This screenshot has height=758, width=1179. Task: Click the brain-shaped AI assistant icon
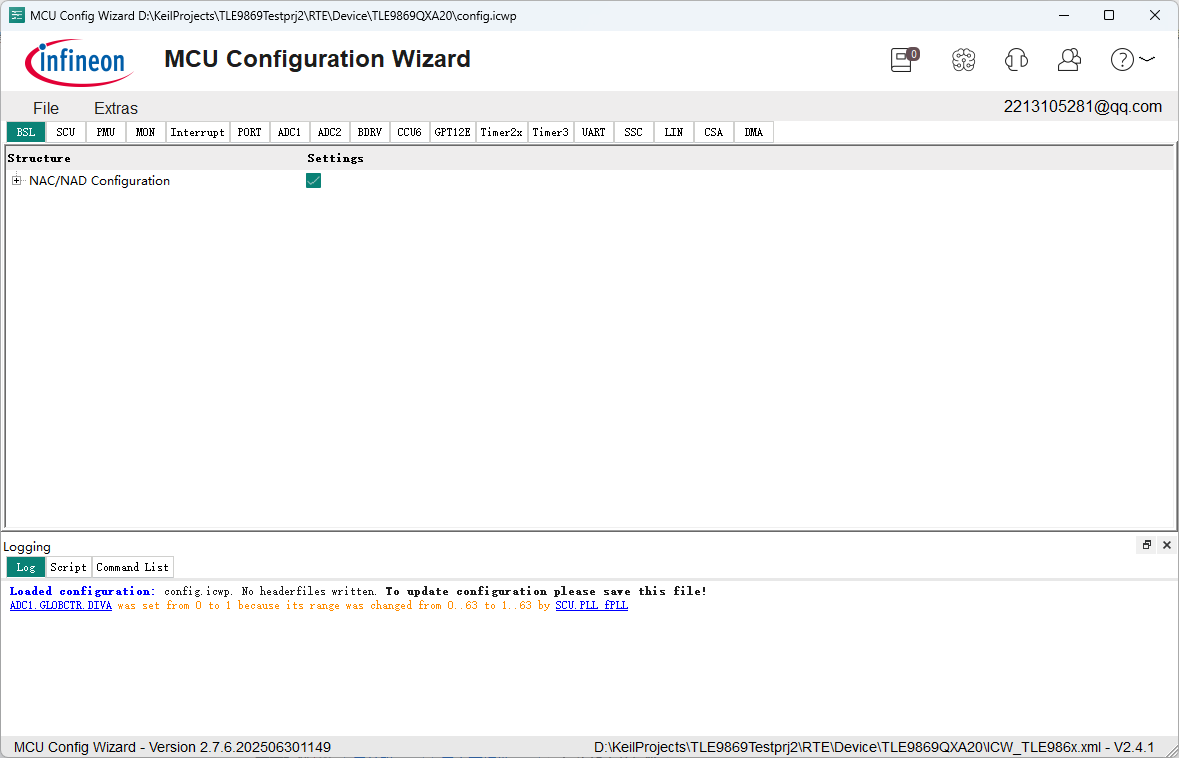pyautogui.click(x=962, y=60)
